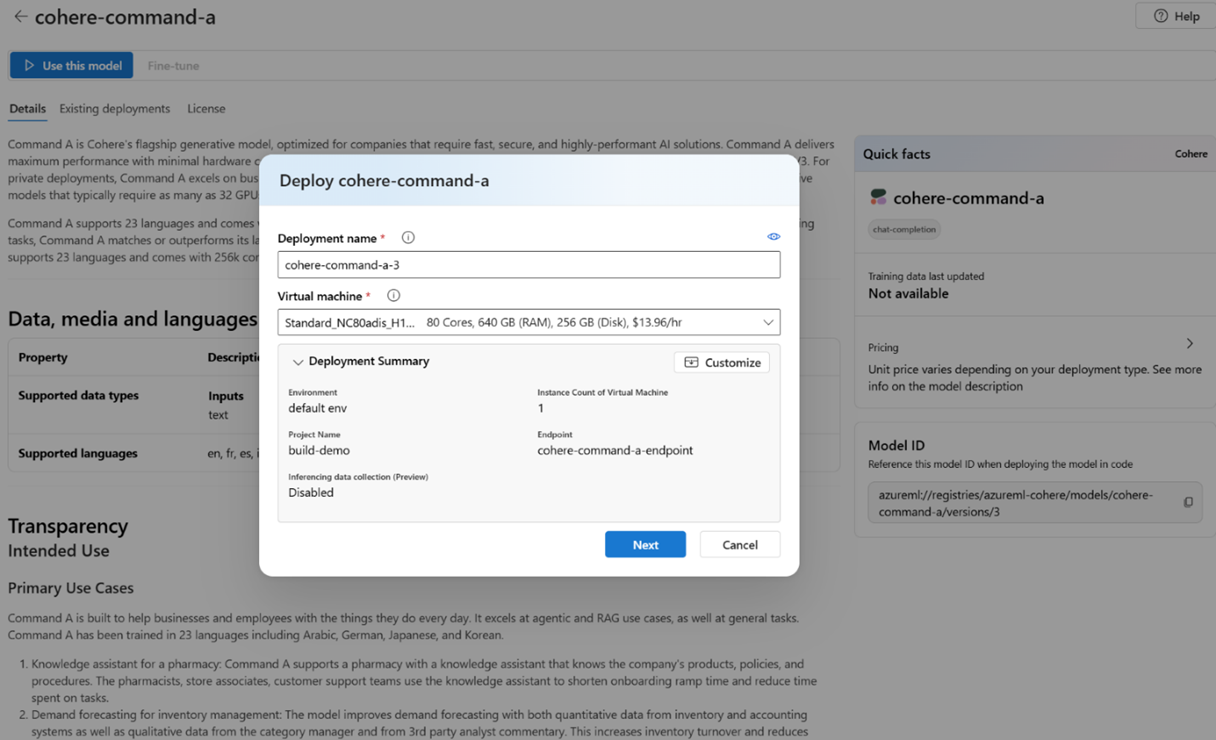1216x740 pixels.
Task: Toggle the eye icon above Deployment name field
Action: (773, 237)
